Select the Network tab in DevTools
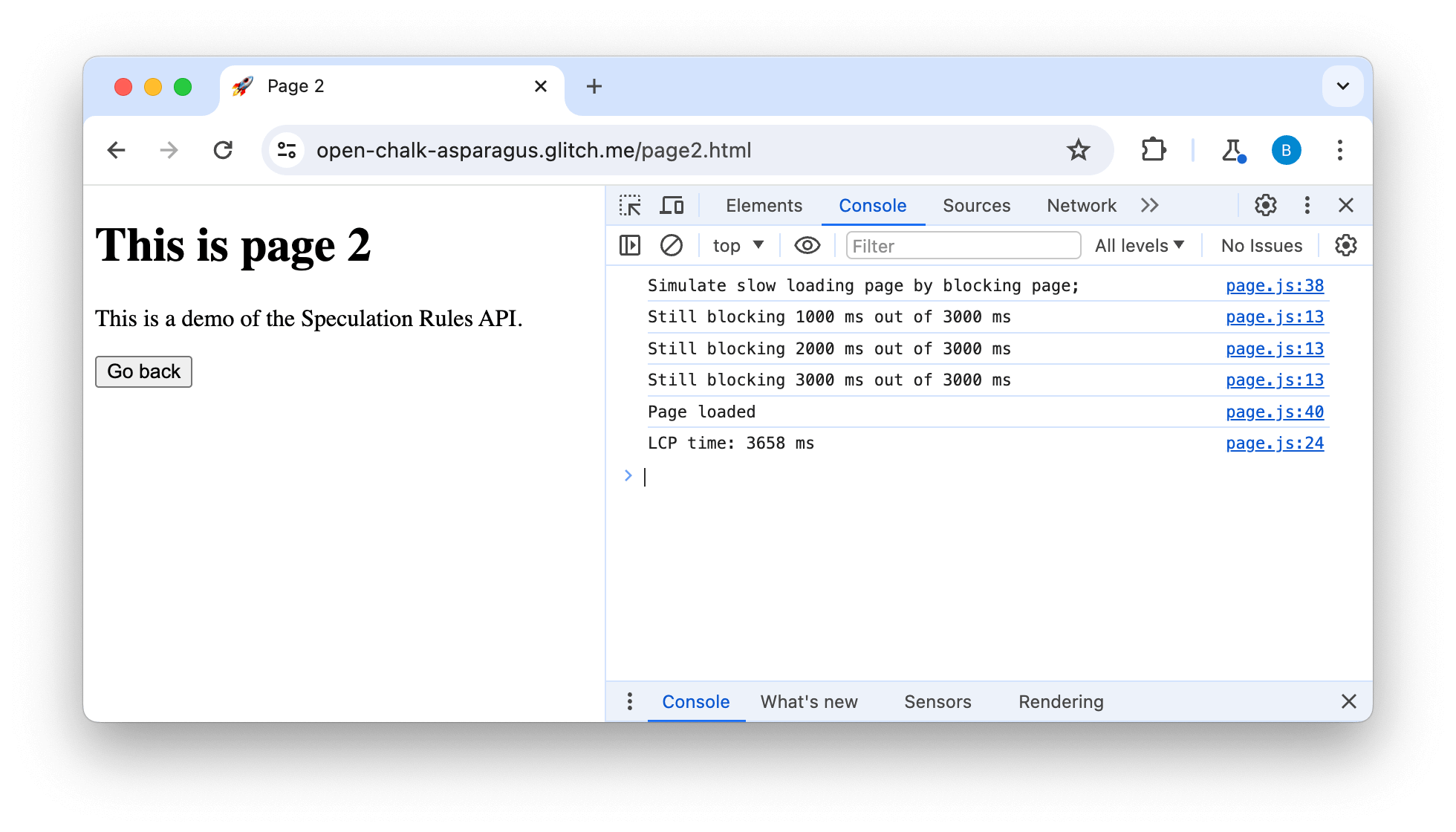Image resolution: width=1456 pixels, height=832 pixels. 1082,204
